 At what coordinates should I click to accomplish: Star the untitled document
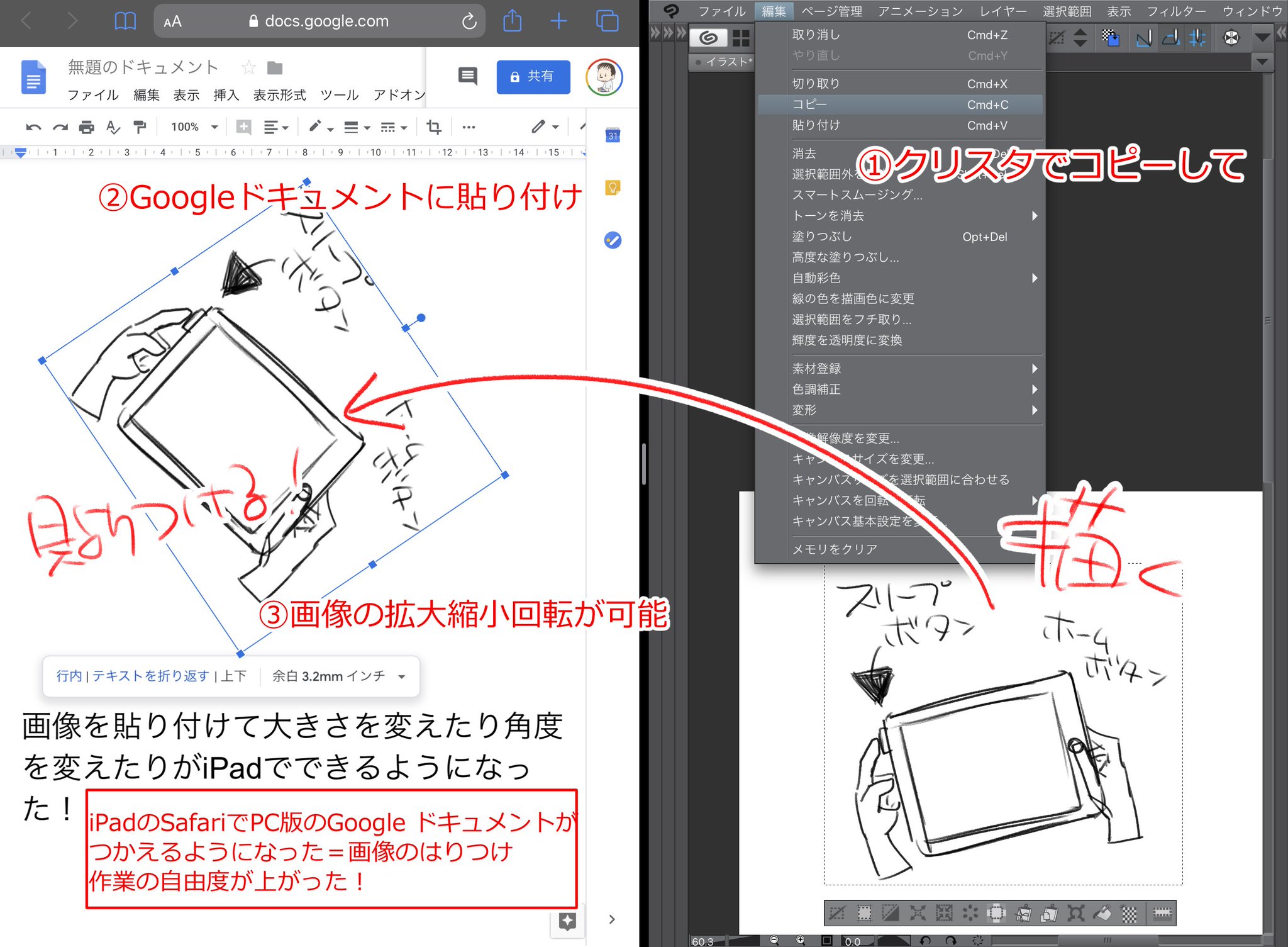tap(249, 67)
